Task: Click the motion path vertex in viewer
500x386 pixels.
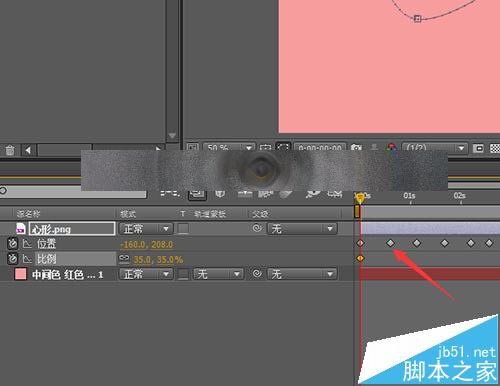Action: pos(417,19)
